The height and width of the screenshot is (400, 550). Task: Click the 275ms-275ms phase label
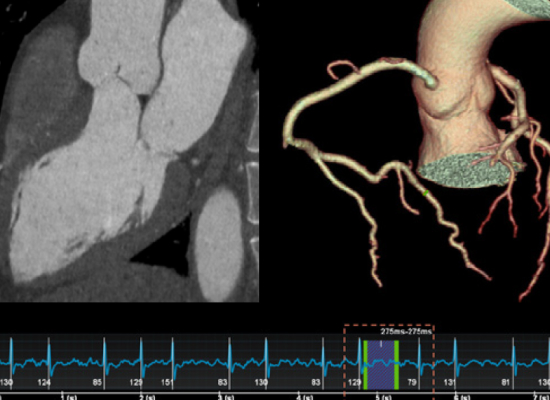[406, 331]
